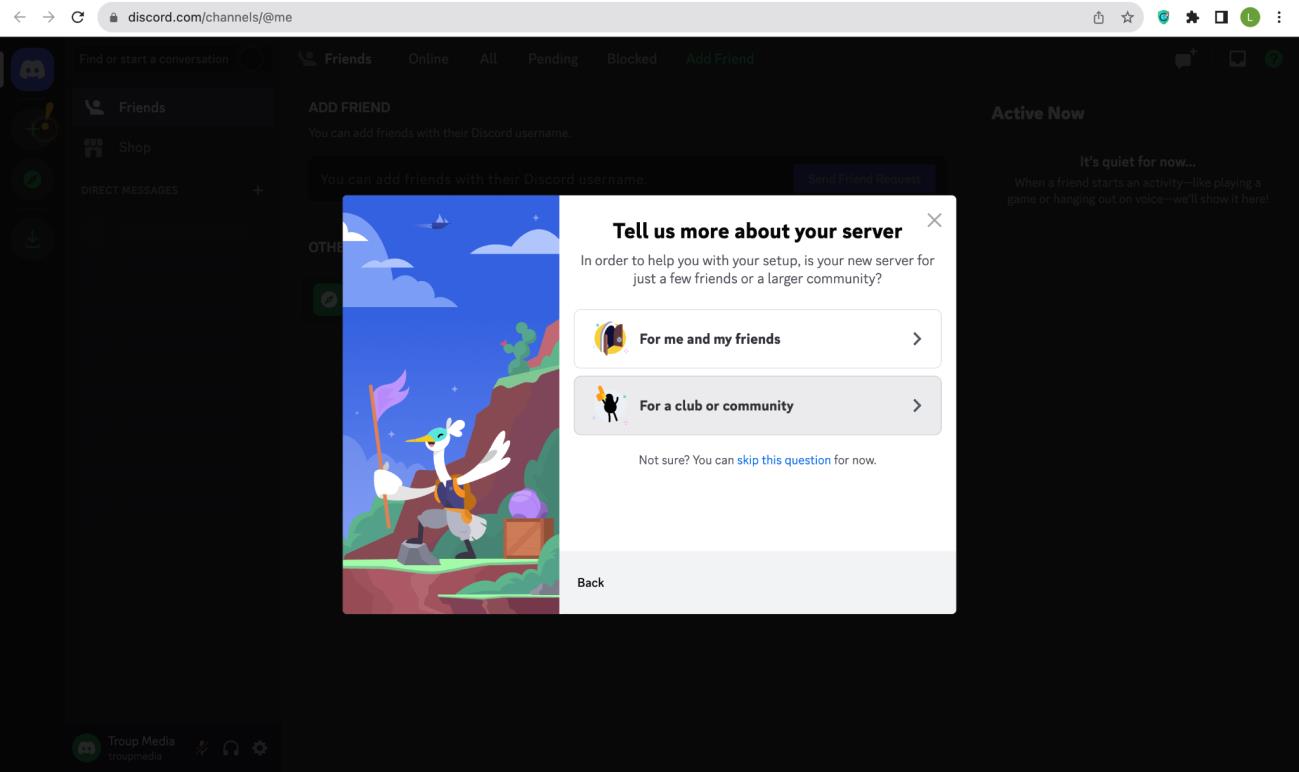Select the Shop item in sidebar
1299x772 pixels.
coord(135,147)
